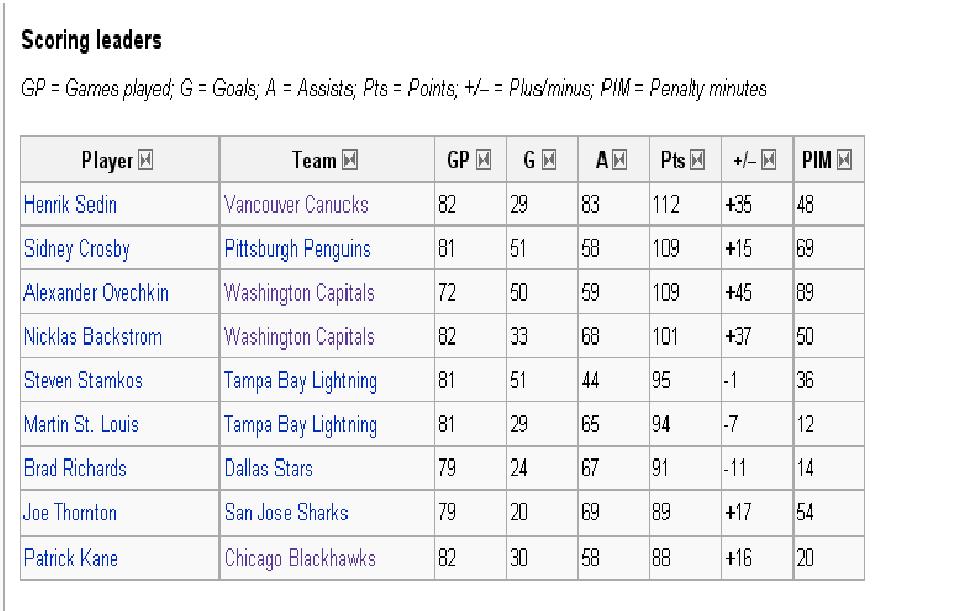
Task: Follow the Nicklas Backstrom link
Action: (x=92, y=337)
